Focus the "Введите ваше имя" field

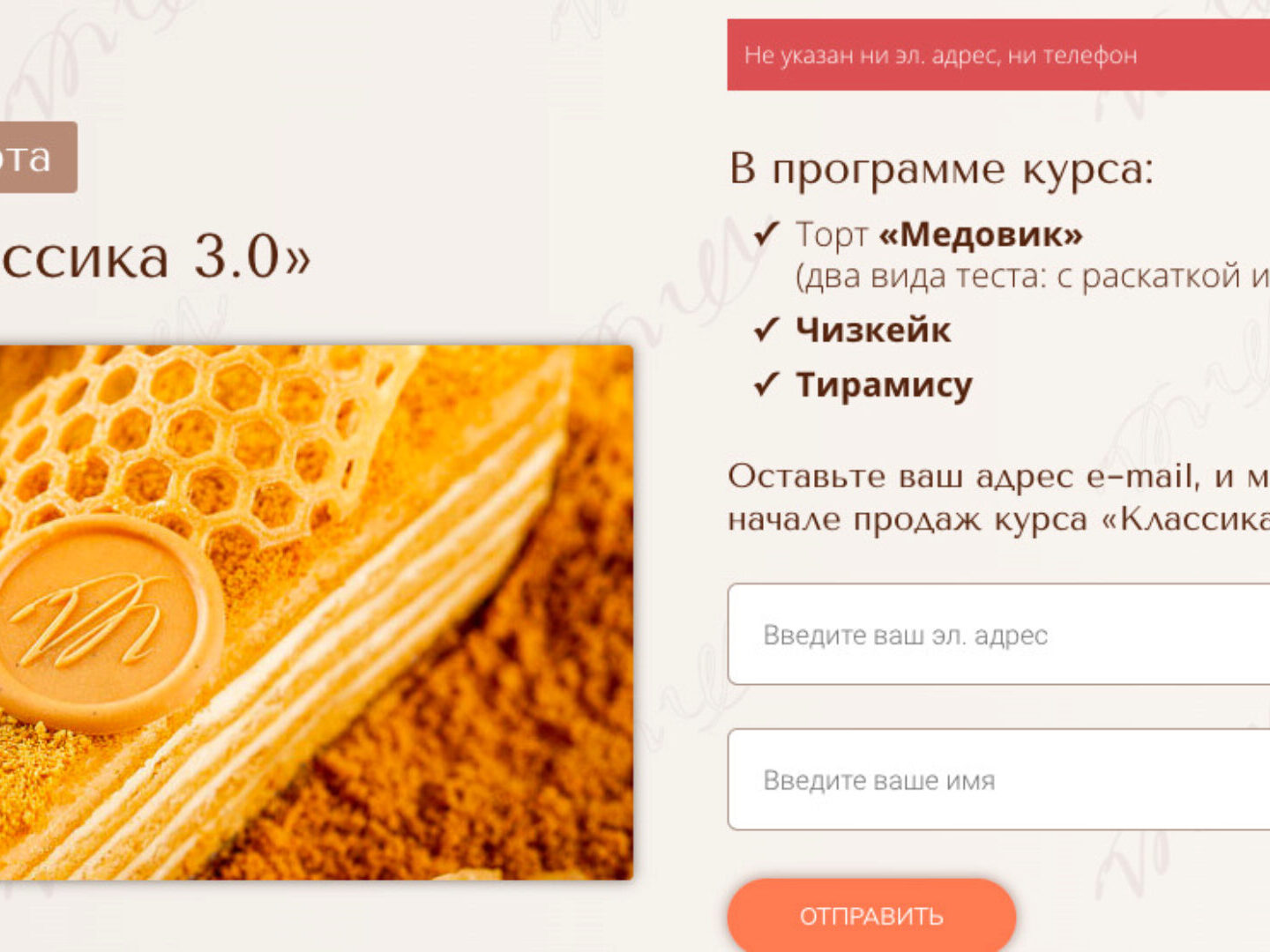tap(998, 779)
